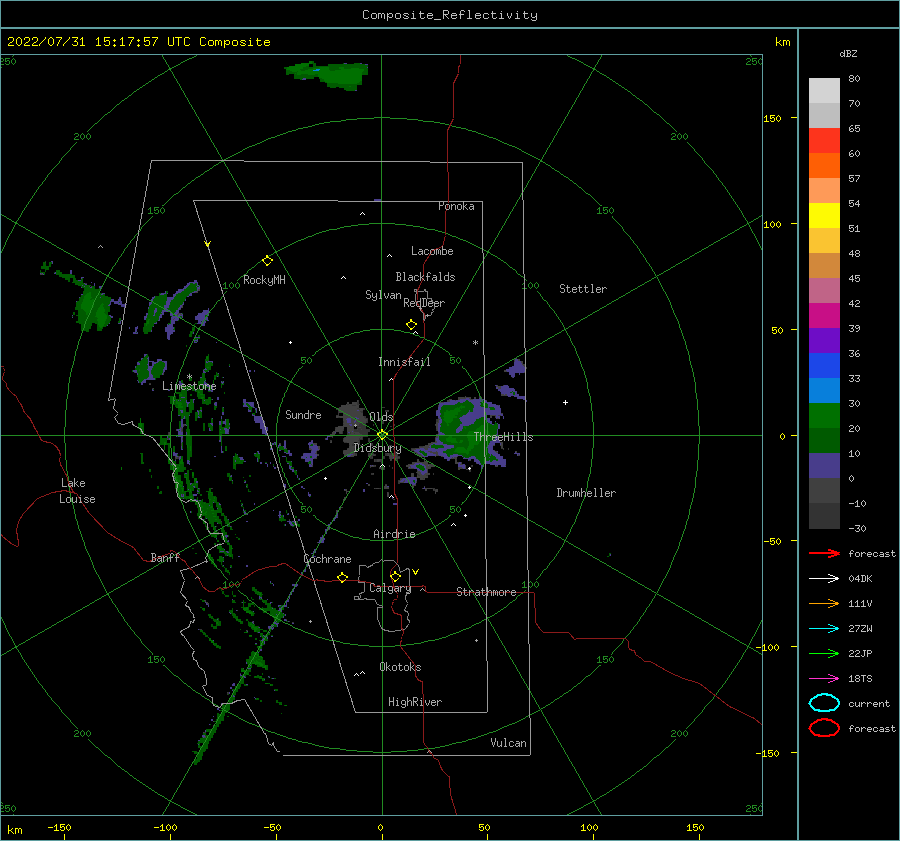Click the asterisk marker above Limestone

[189, 377]
